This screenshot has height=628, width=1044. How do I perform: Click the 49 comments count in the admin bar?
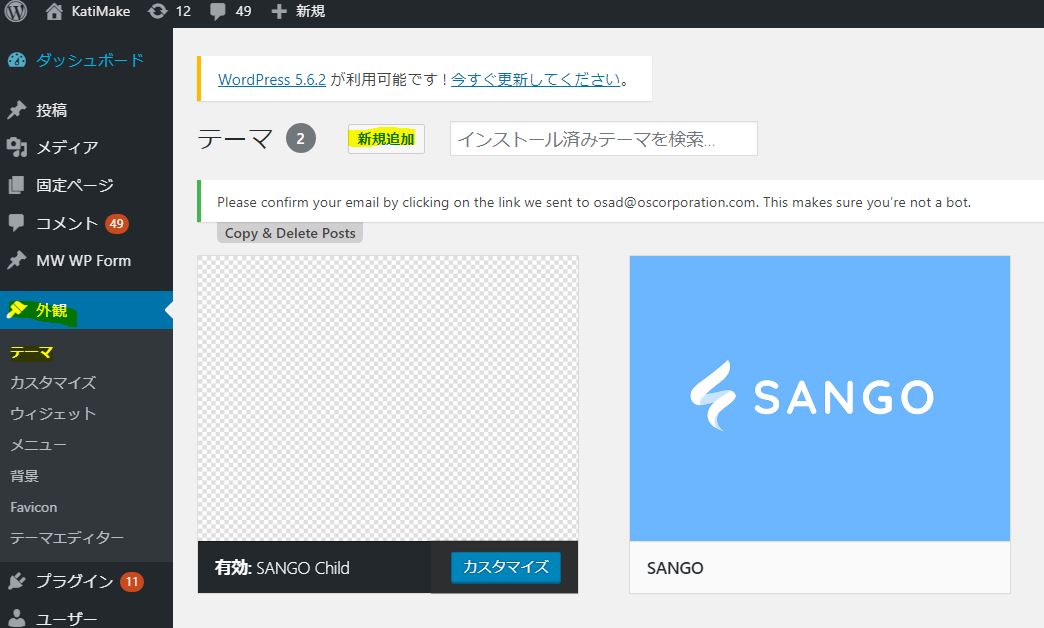click(x=244, y=11)
